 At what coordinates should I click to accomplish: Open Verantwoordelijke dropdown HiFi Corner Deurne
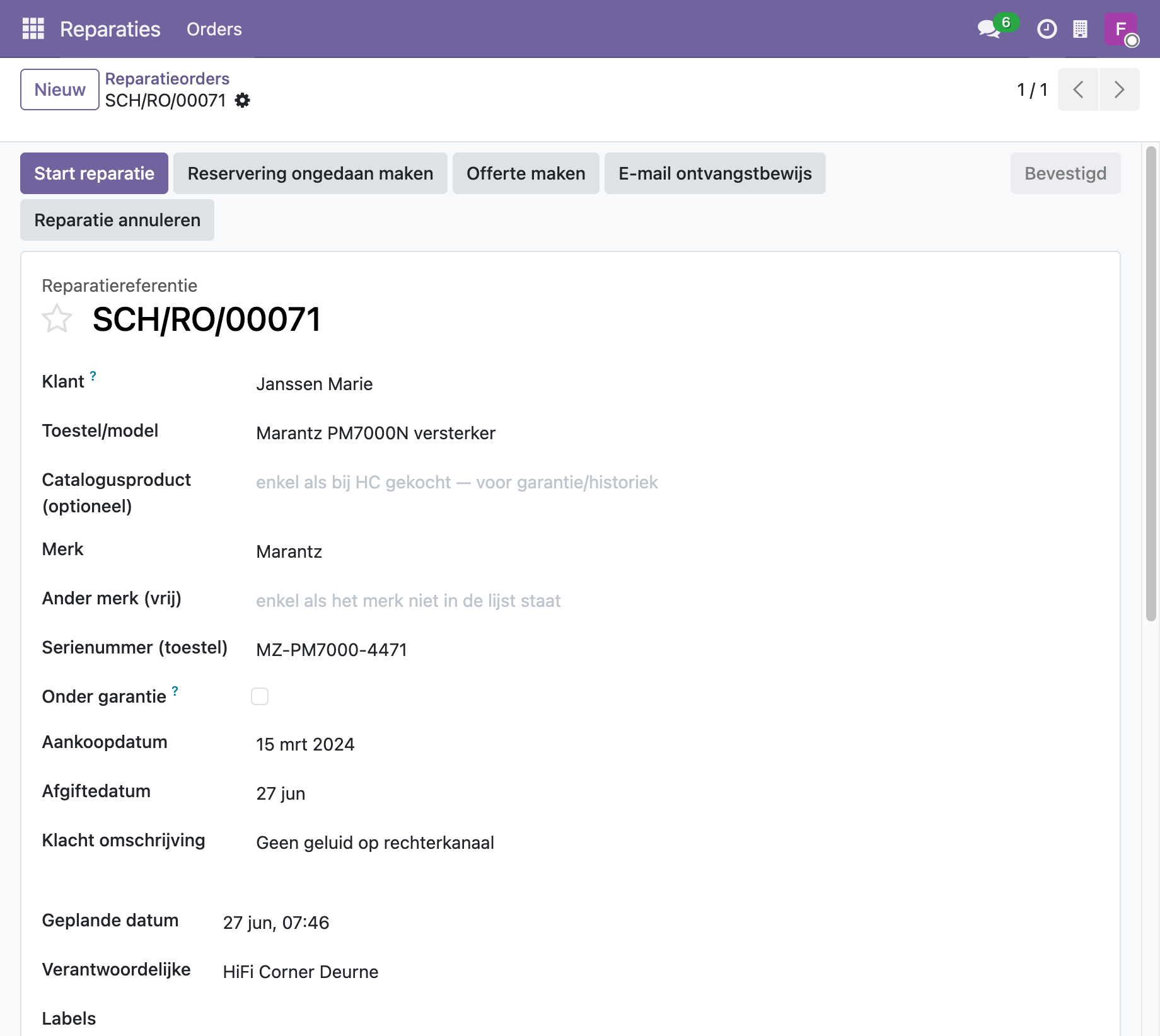click(661, 972)
